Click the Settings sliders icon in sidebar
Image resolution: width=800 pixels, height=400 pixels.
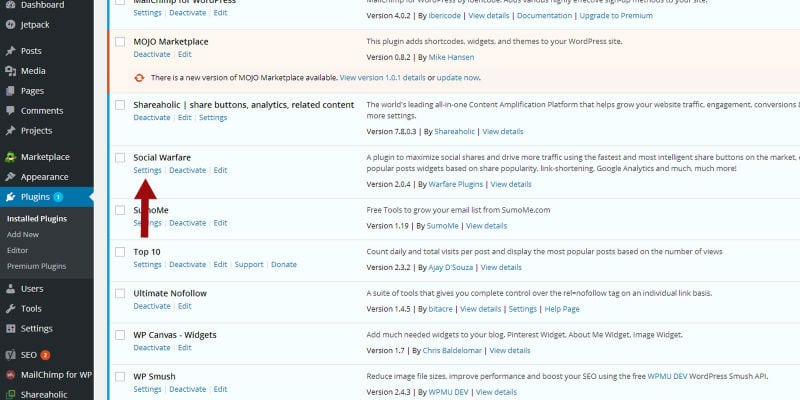(x=10, y=329)
